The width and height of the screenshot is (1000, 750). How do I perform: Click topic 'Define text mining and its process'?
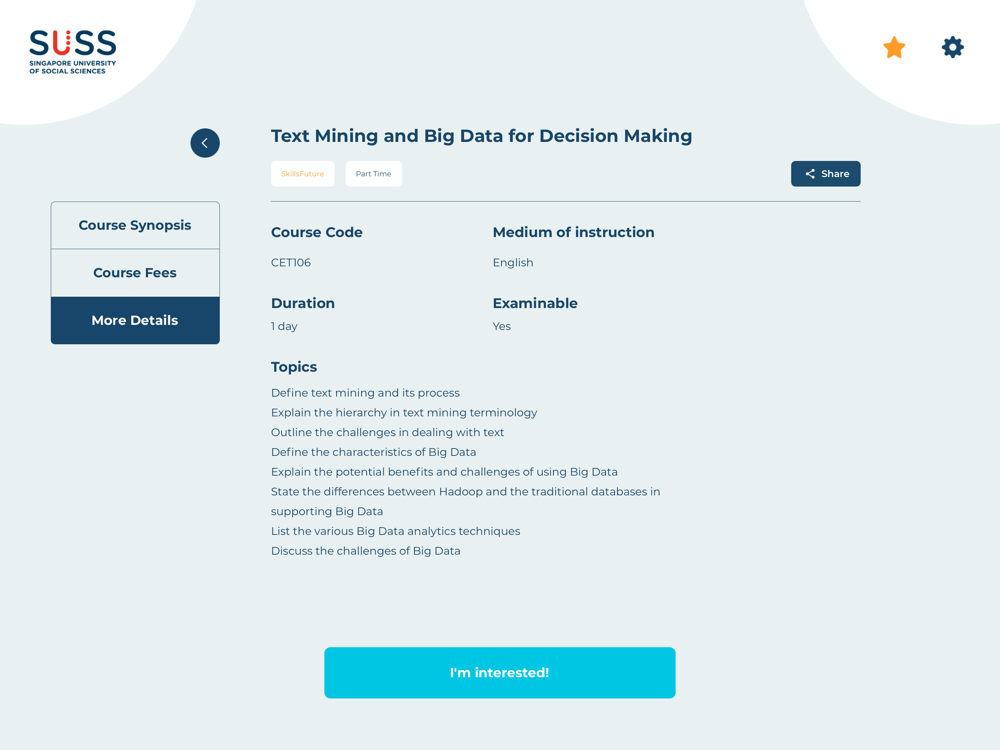365,393
